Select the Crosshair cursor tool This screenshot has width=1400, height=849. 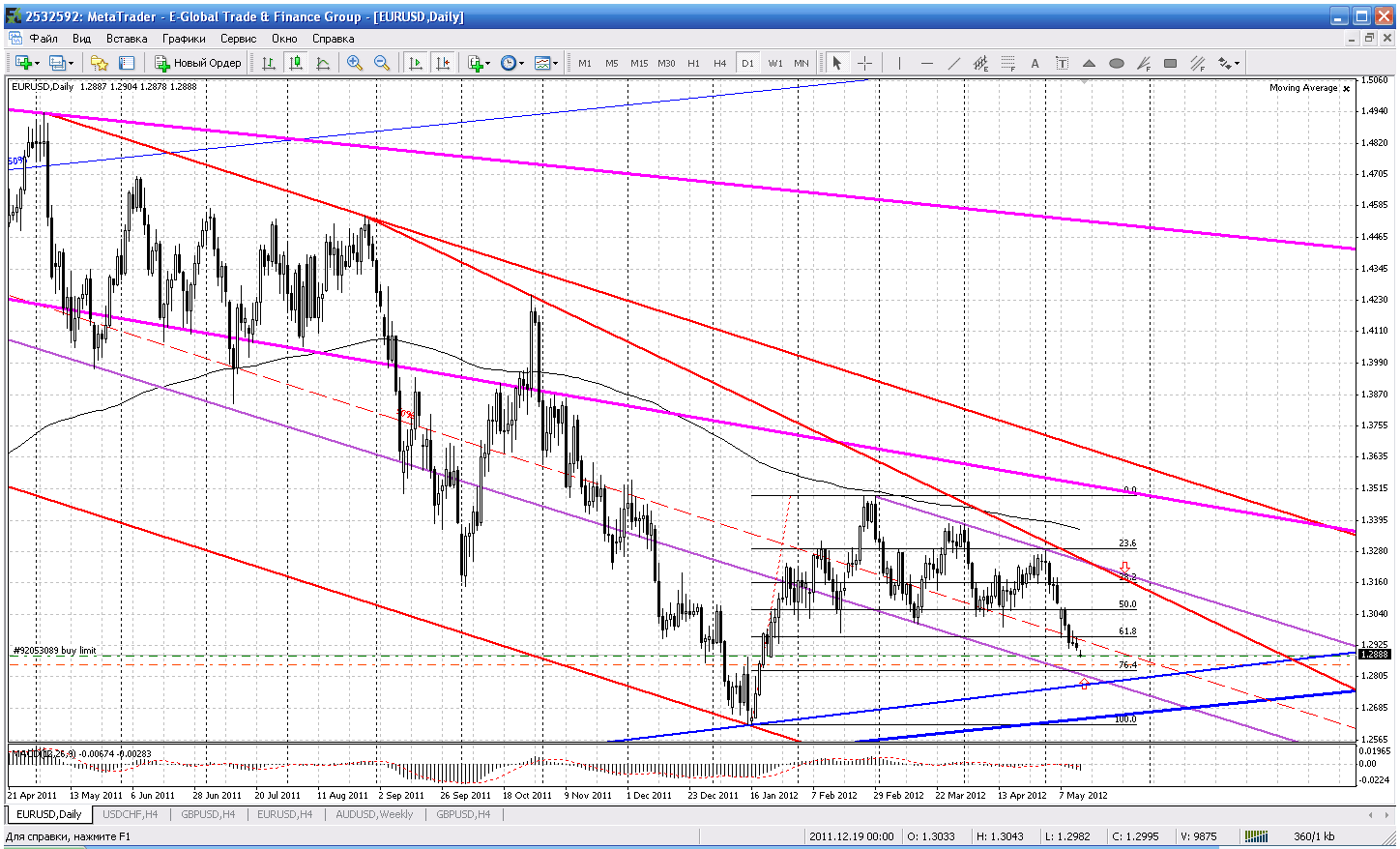[864, 63]
